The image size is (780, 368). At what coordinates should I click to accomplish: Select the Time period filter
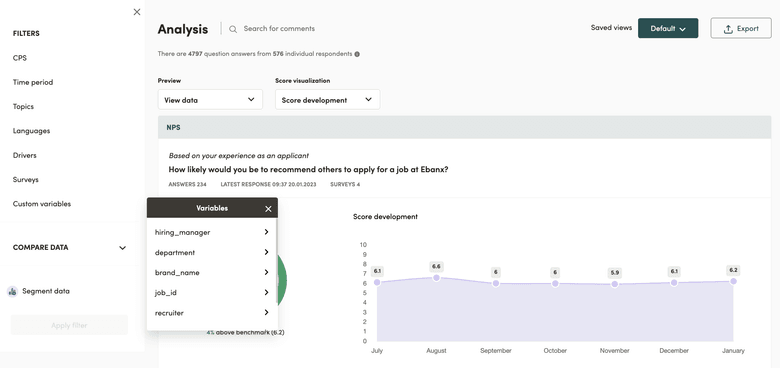click(x=33, y=82)
